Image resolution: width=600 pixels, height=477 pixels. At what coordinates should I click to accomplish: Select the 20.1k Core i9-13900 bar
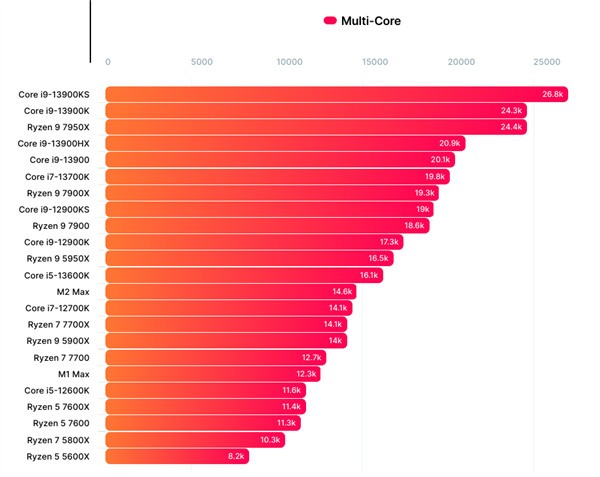click(x=280, y=160)
